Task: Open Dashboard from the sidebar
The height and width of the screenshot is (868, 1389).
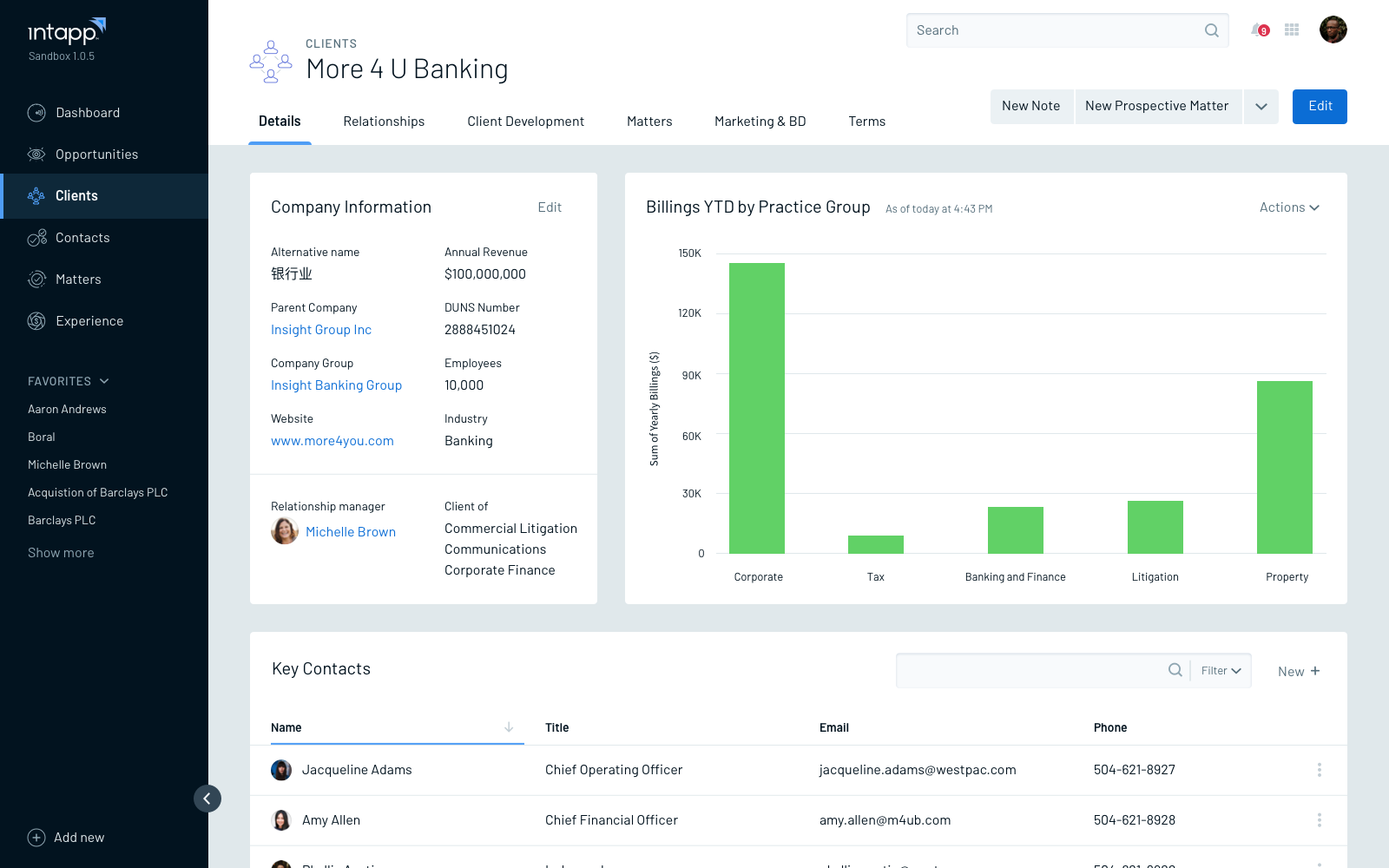Action: [88, 113]
